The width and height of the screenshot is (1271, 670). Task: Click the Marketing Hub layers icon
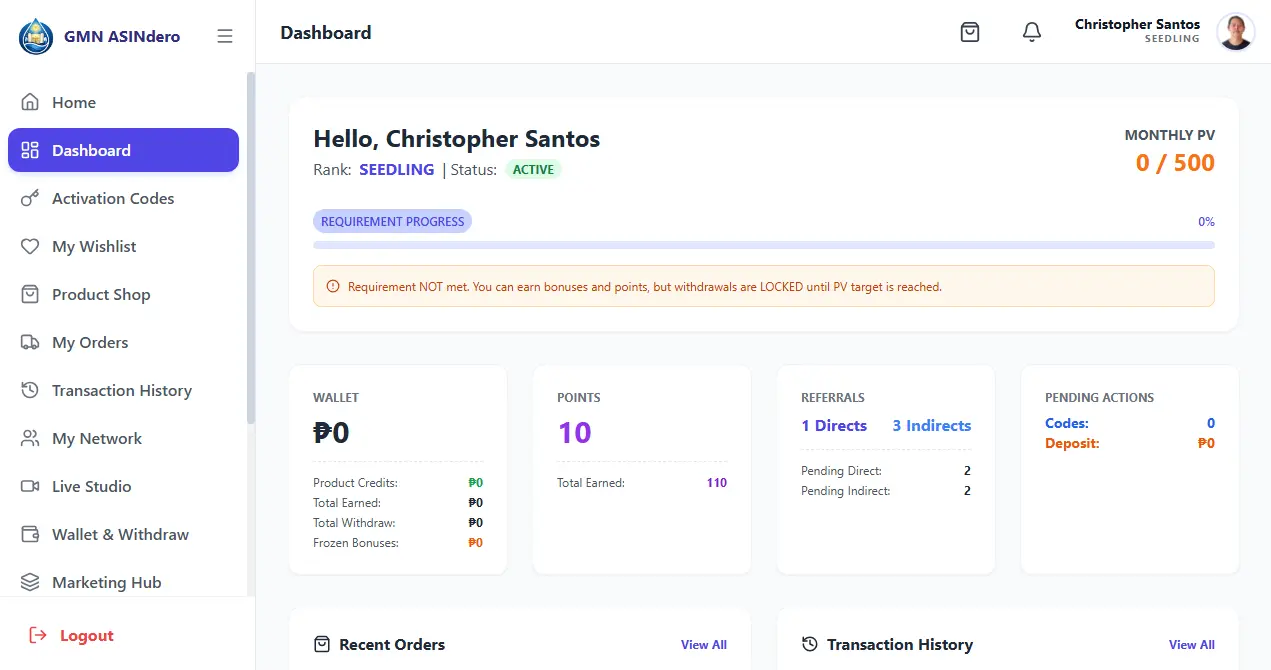coord(30,582)
